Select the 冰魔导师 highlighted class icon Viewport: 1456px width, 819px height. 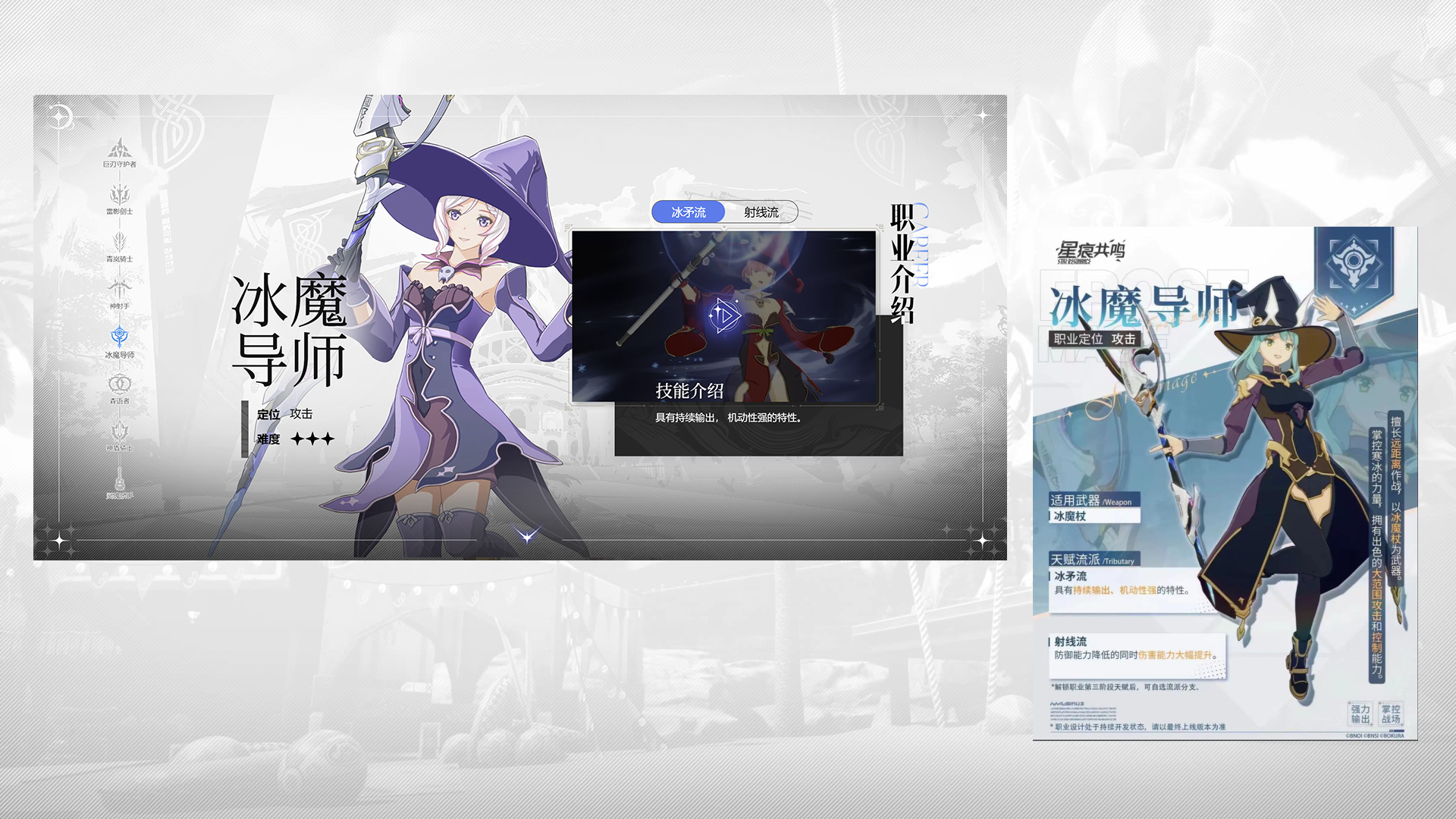tap(120, 338)
